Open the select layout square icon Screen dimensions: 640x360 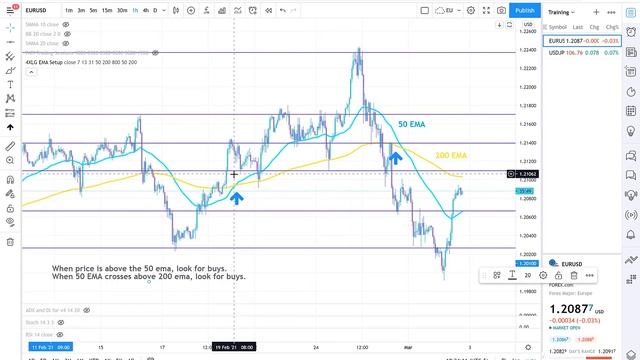click(x=424, y=11)
